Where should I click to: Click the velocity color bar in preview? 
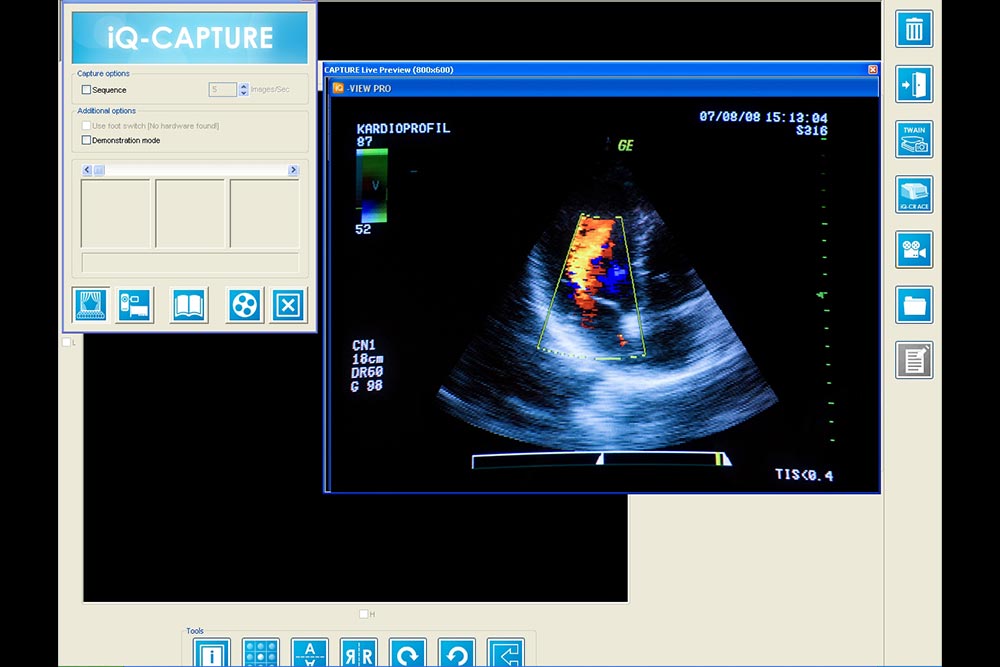tap(372, 186)
